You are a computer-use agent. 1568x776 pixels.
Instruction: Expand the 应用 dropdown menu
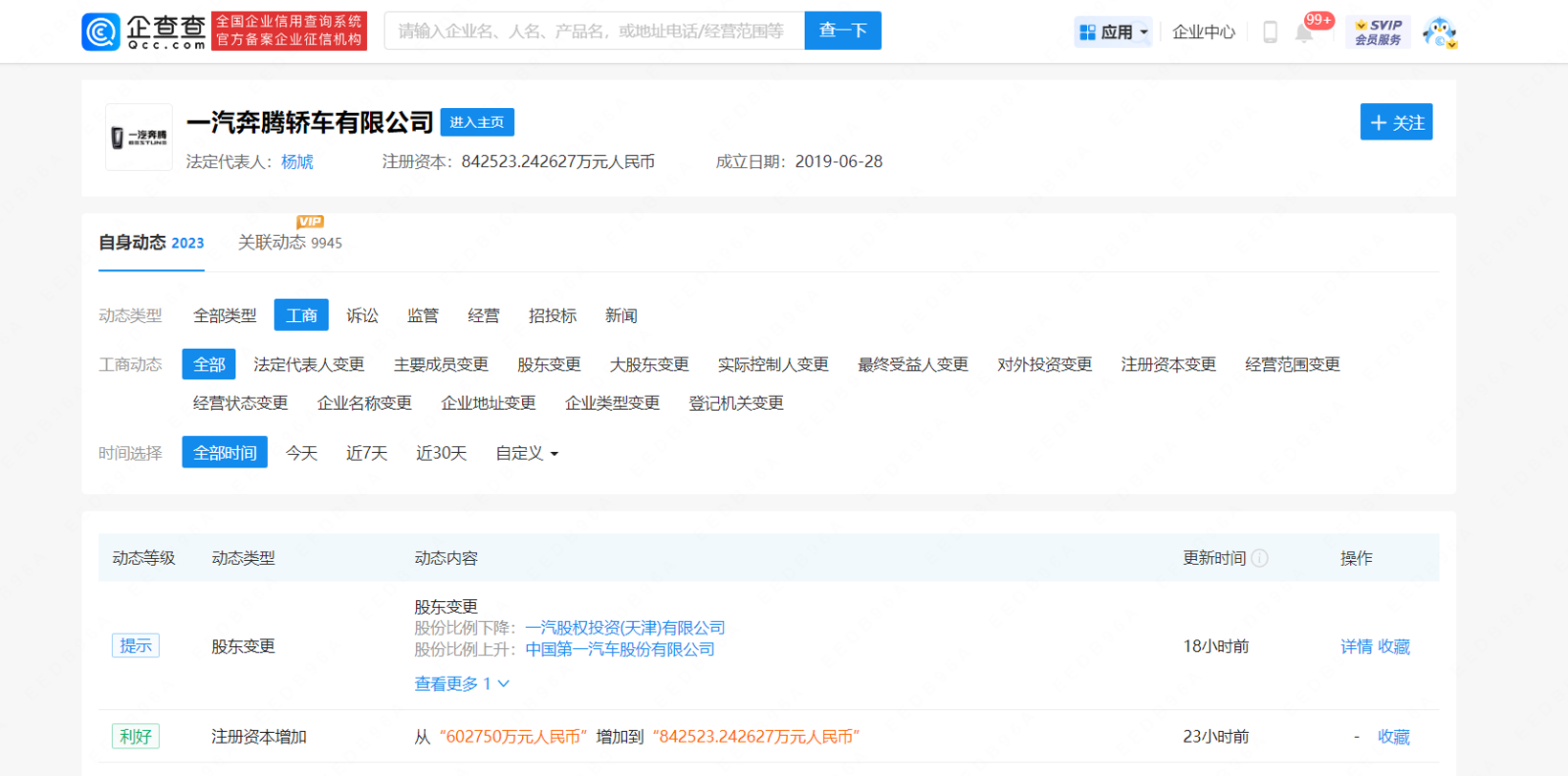(x=1113, y=32)
